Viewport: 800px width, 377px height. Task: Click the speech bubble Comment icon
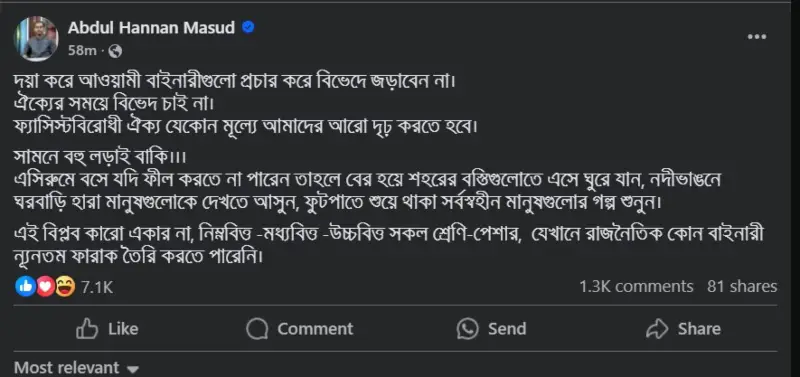click(x=257, y=329)
